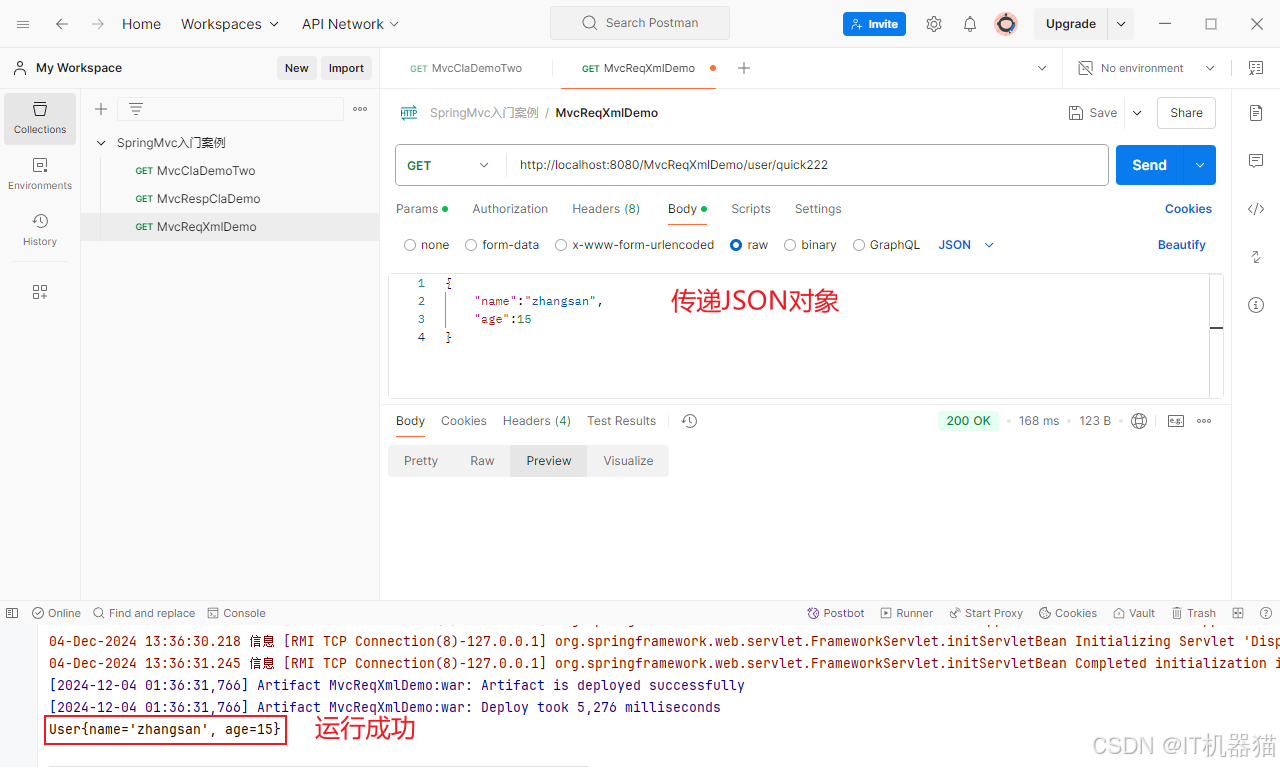Screen dimensions: 1280x767
Task: Collapse the SpringMvc入门案例 collection
Action: point(101,143)
